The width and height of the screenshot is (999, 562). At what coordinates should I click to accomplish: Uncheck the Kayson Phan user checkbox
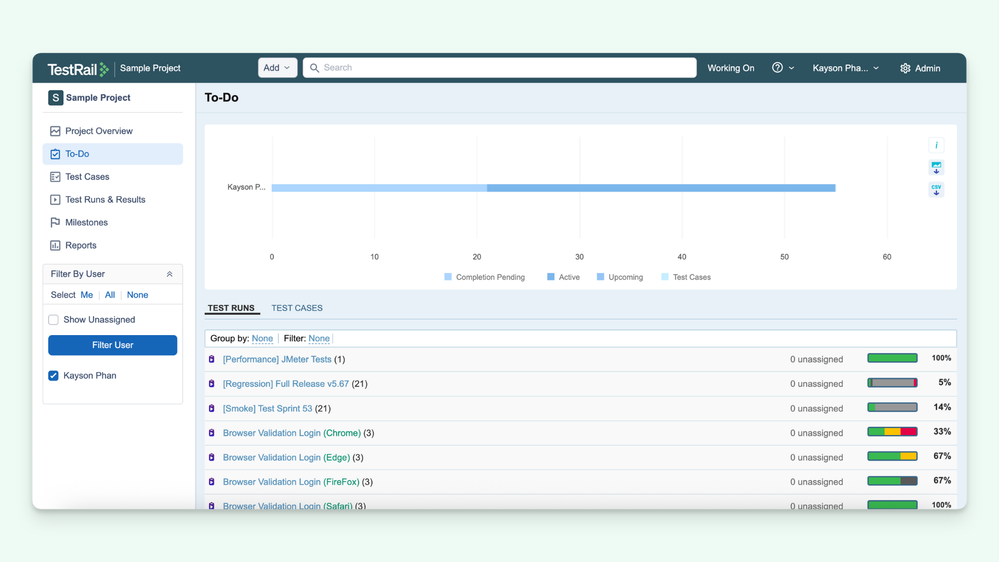pos(54,376)
